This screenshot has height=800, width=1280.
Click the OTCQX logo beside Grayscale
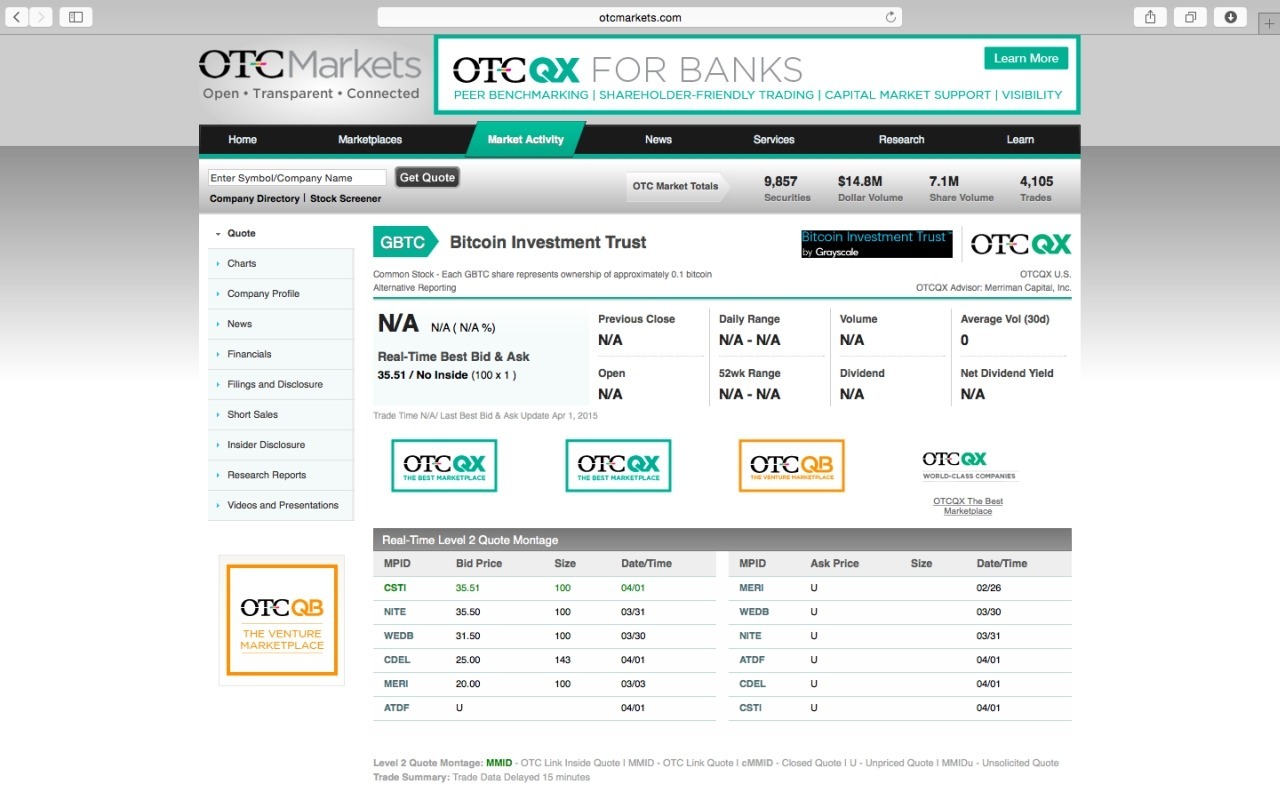tap(1021, 244)
